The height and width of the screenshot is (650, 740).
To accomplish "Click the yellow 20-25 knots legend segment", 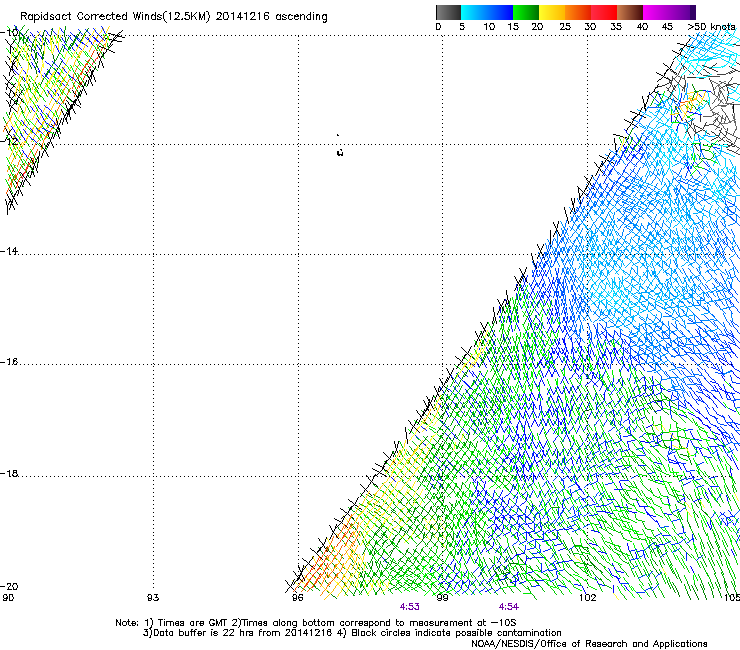I will click(552, 12).
